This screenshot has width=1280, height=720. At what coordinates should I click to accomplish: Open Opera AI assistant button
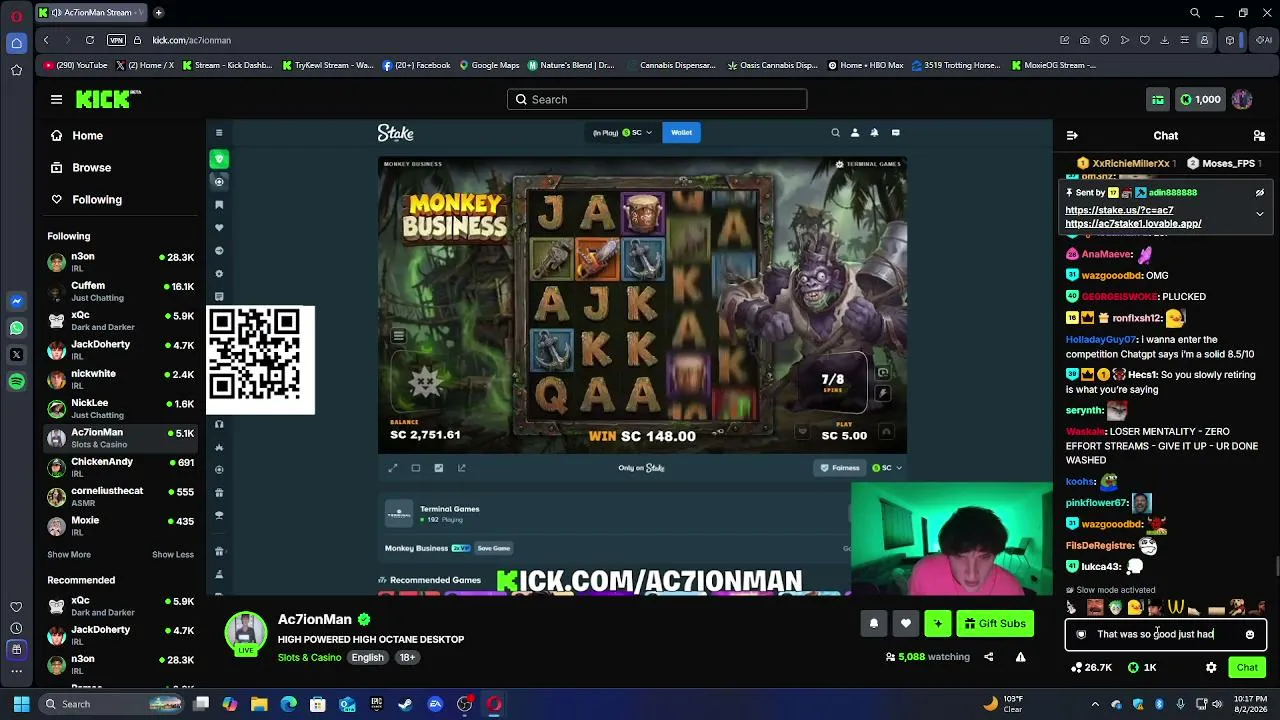coord(1264,40)
